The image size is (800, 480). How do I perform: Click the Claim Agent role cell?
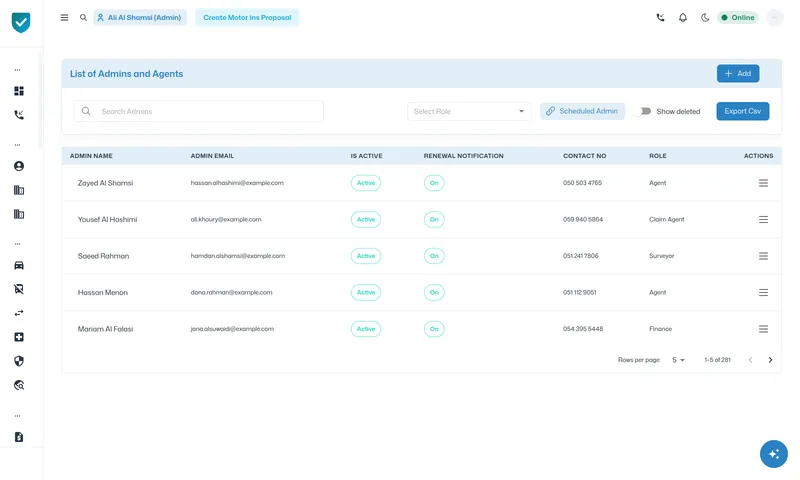point(666,219)
